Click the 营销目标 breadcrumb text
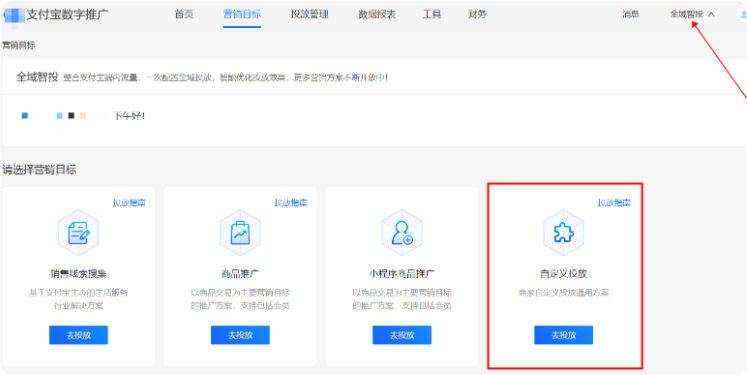The width and height of the screenshot is (747, 375). [x=19, y=45]
